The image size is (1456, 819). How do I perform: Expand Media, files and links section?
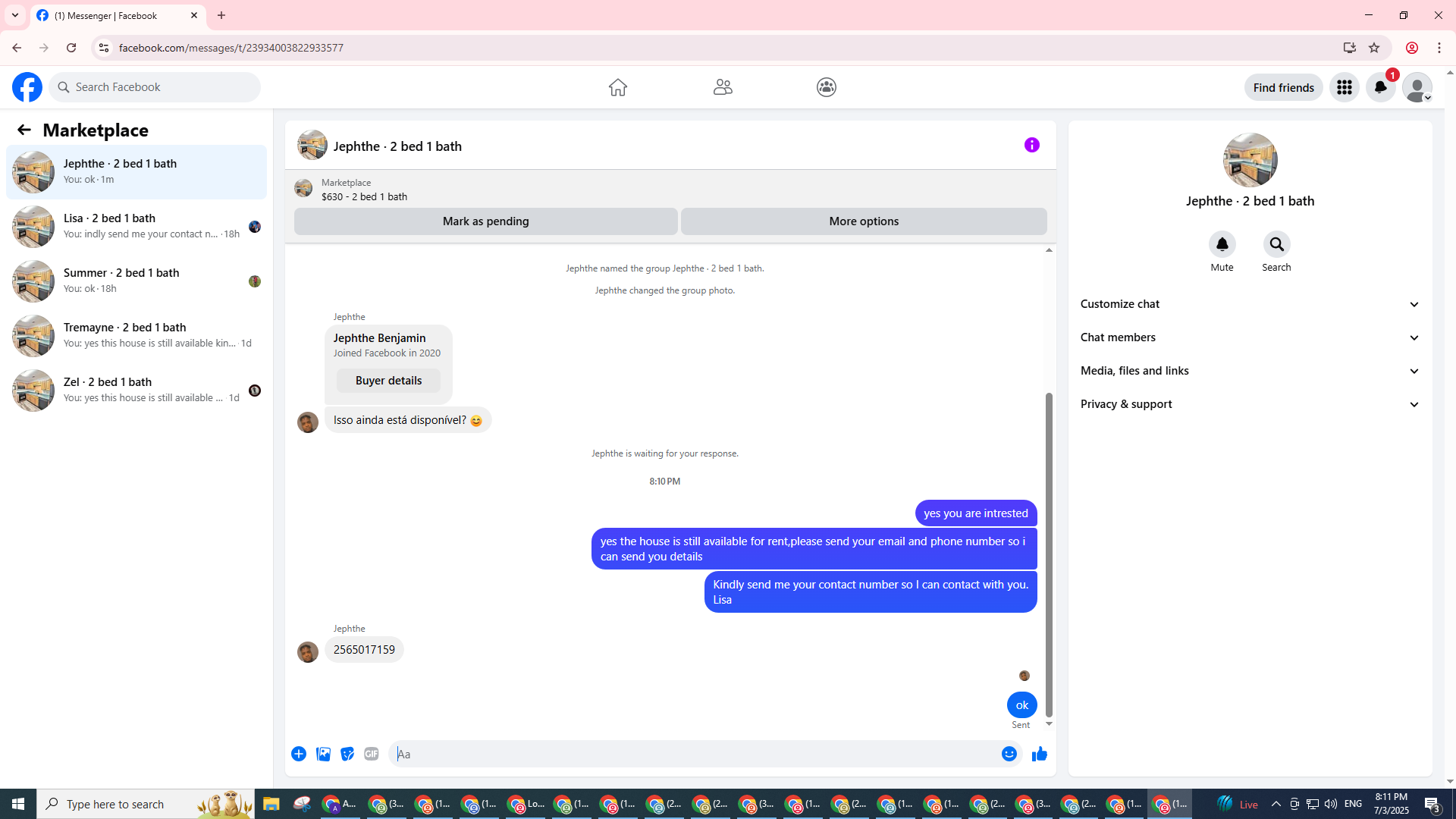tap(1250, 371)
